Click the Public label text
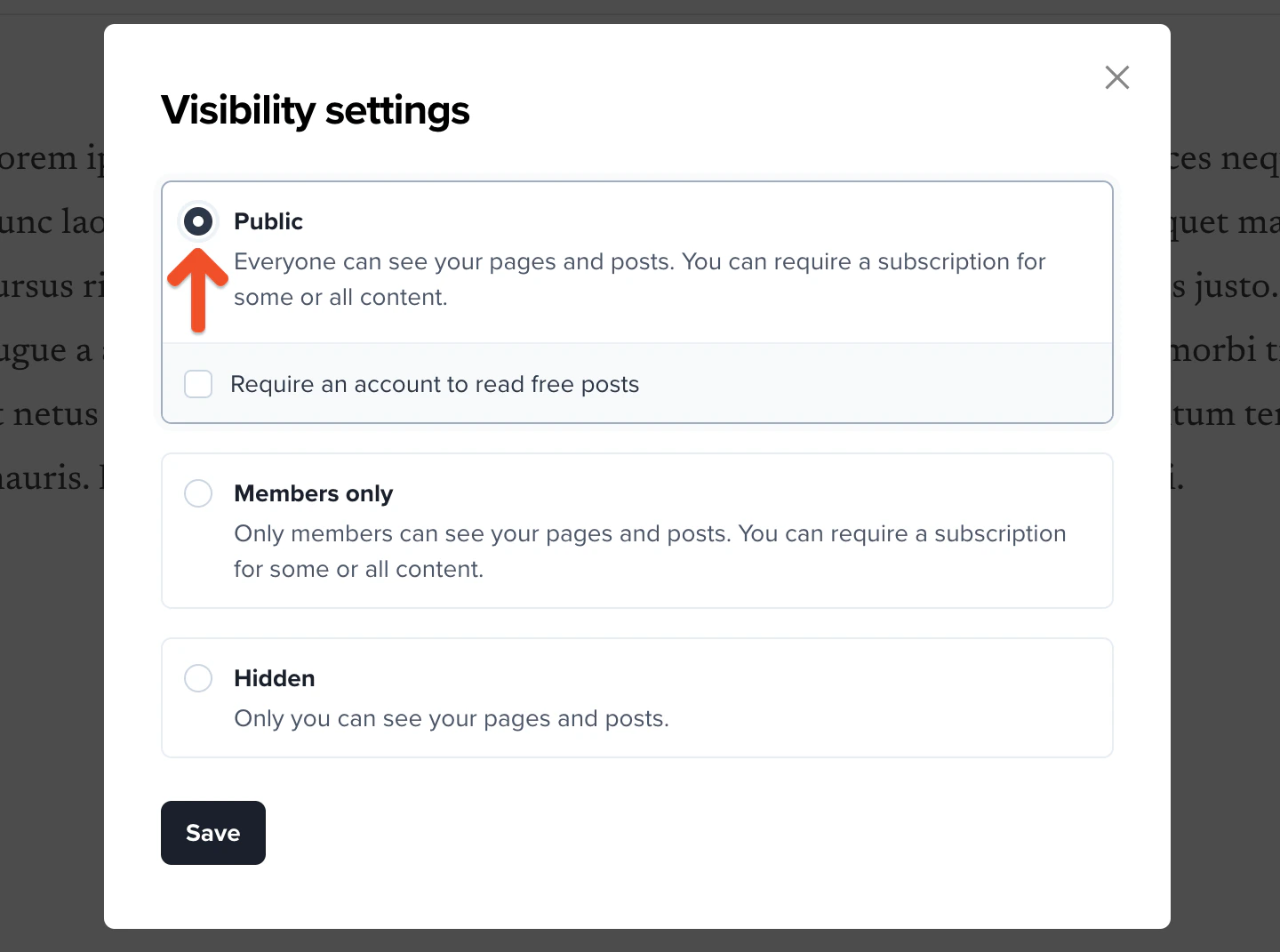The width and height of the screenshot is (1280, 952). [x=268, y=220]
